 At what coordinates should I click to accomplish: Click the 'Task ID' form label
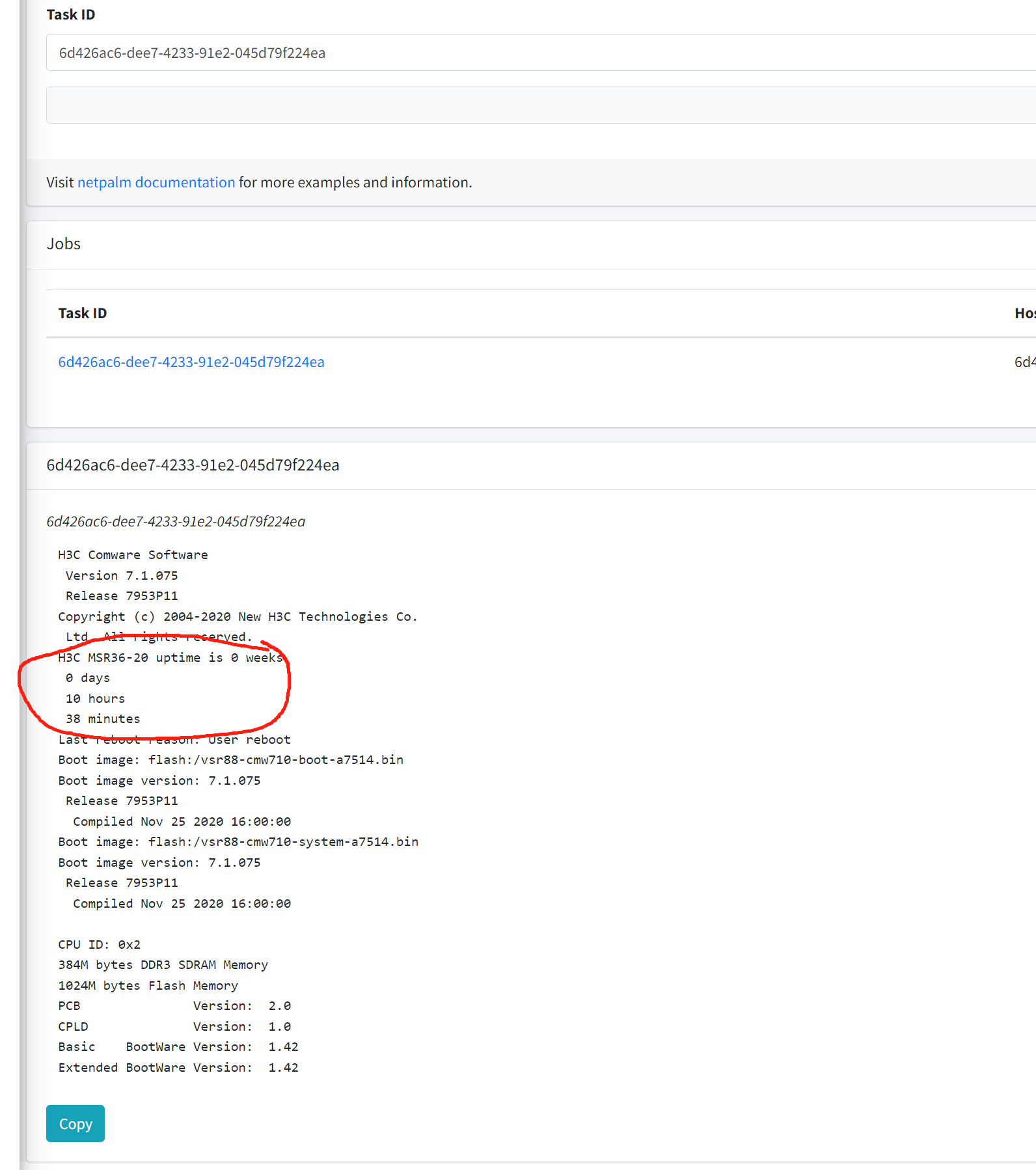(71, 14)
